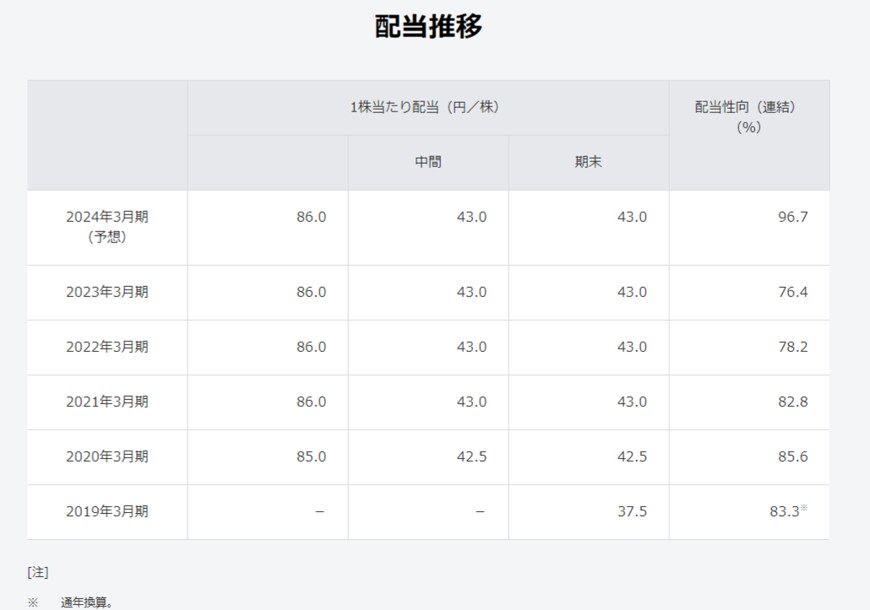Select the 2019年3月期 row label
The height and width of the screenshot is (610, 870).
[x=107, y=512]
